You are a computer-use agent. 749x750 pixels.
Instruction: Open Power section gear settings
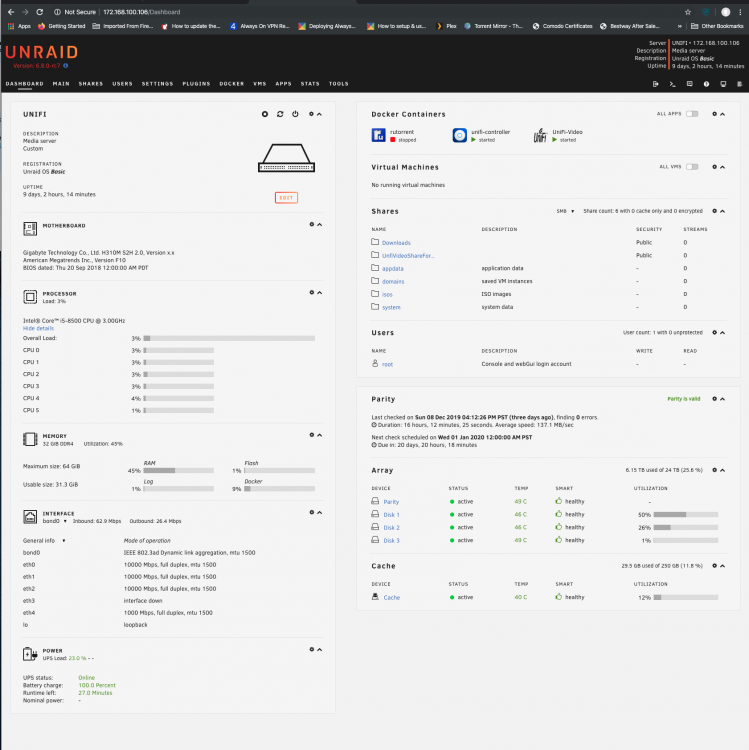312,650
